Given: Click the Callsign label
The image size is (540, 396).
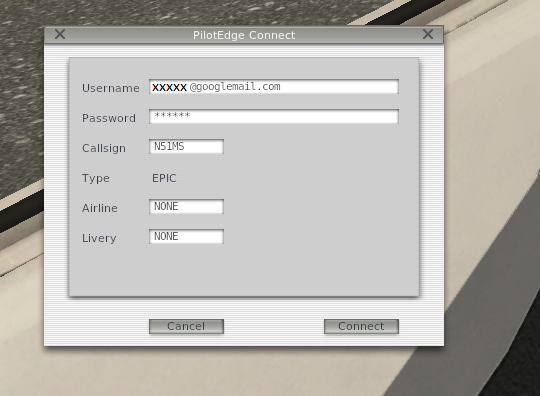Looking at the screenshot, I should click(104, 148).
